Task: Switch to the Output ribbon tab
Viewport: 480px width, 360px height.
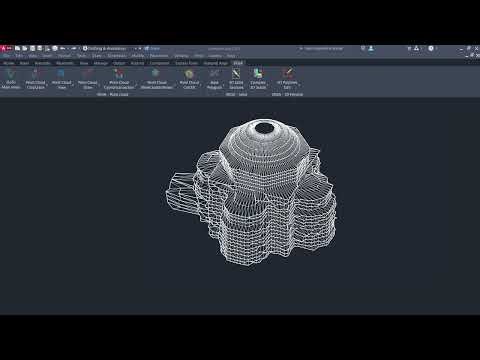Action: pos(119,63)
